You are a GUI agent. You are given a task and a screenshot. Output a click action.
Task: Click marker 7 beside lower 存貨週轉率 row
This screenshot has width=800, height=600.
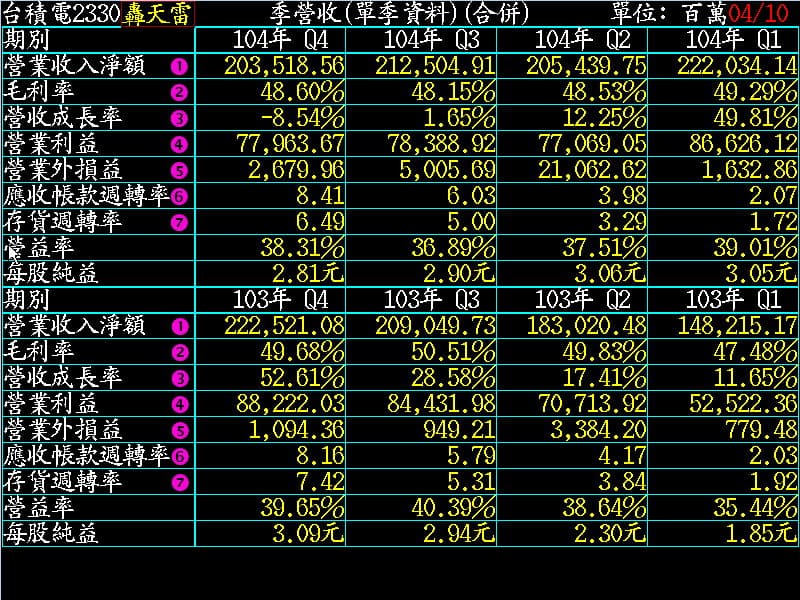(x=179, y=482)
